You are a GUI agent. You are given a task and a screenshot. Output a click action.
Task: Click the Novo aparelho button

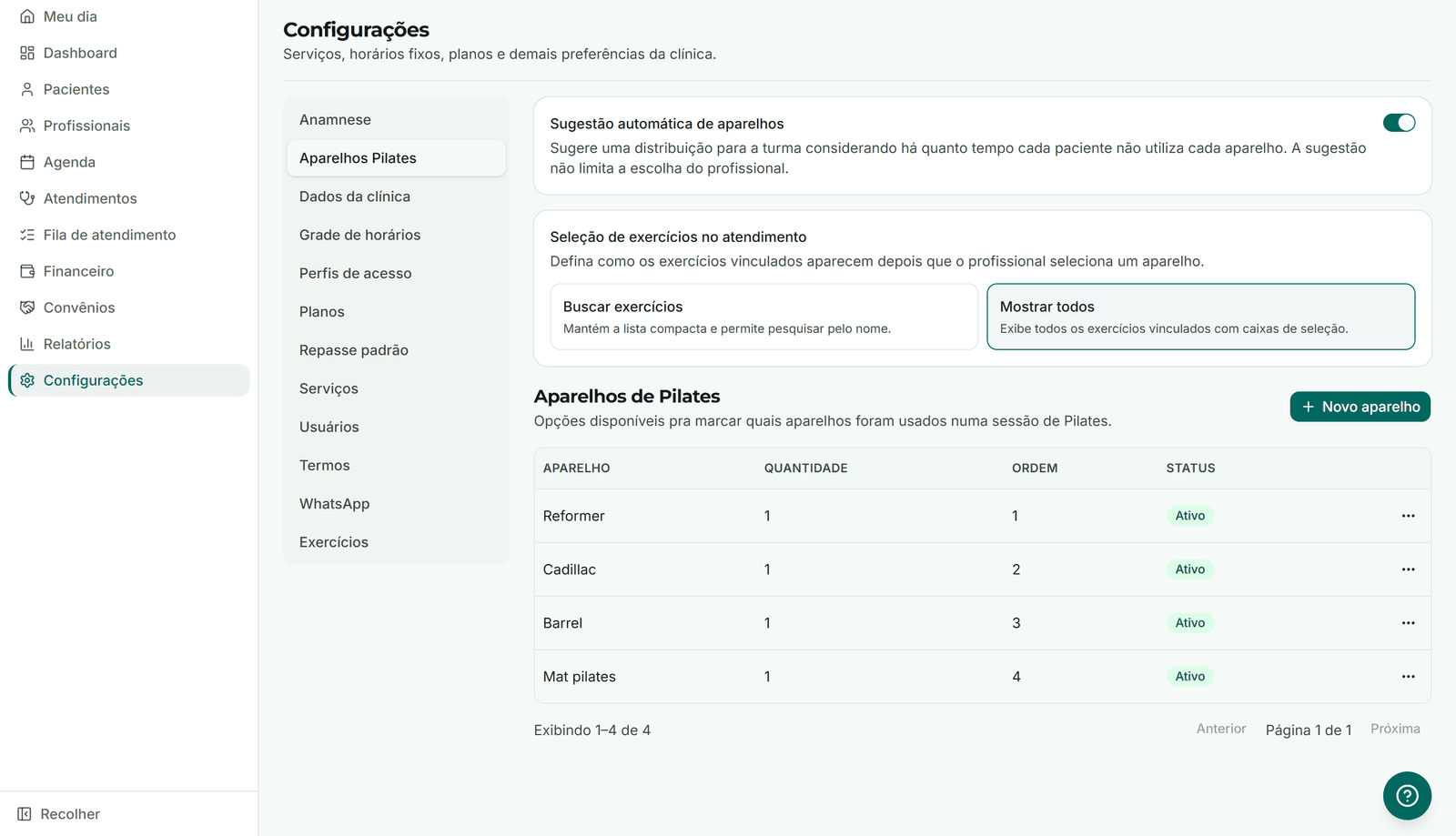(x=1360, y=407)
